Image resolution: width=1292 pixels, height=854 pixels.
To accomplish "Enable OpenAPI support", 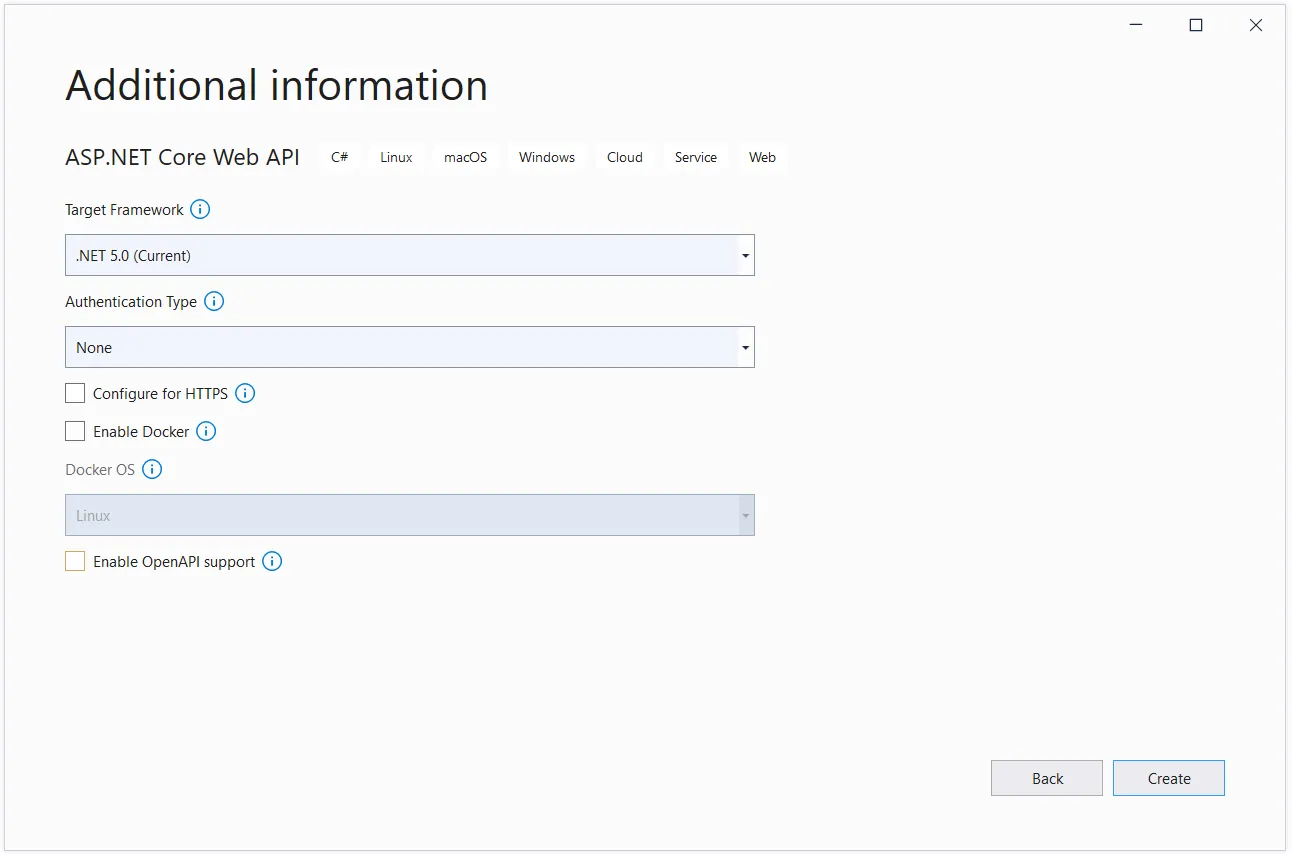I will click(74, 560).
